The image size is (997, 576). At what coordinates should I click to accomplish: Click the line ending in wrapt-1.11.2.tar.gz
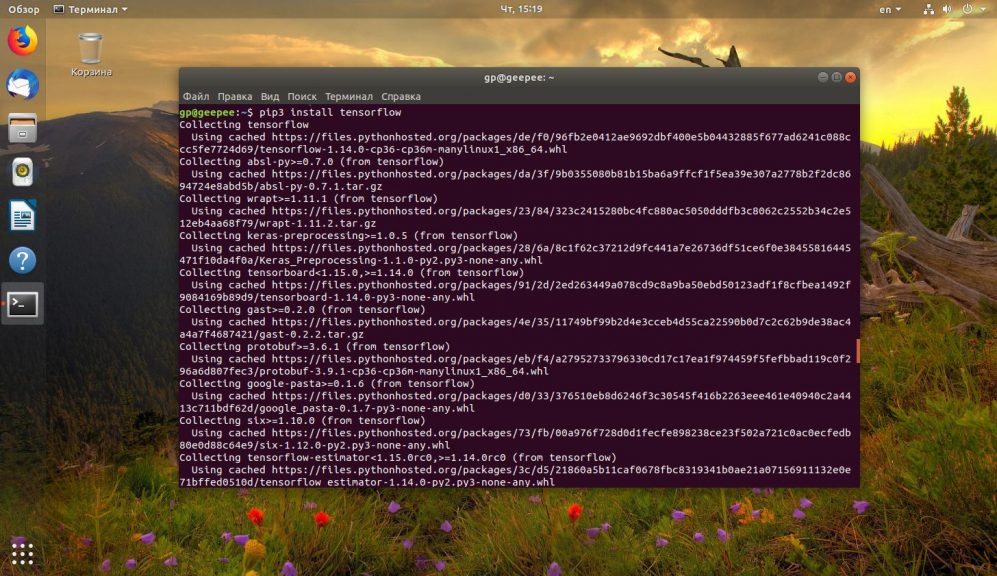pyautogui.click(x=278, y=223)
